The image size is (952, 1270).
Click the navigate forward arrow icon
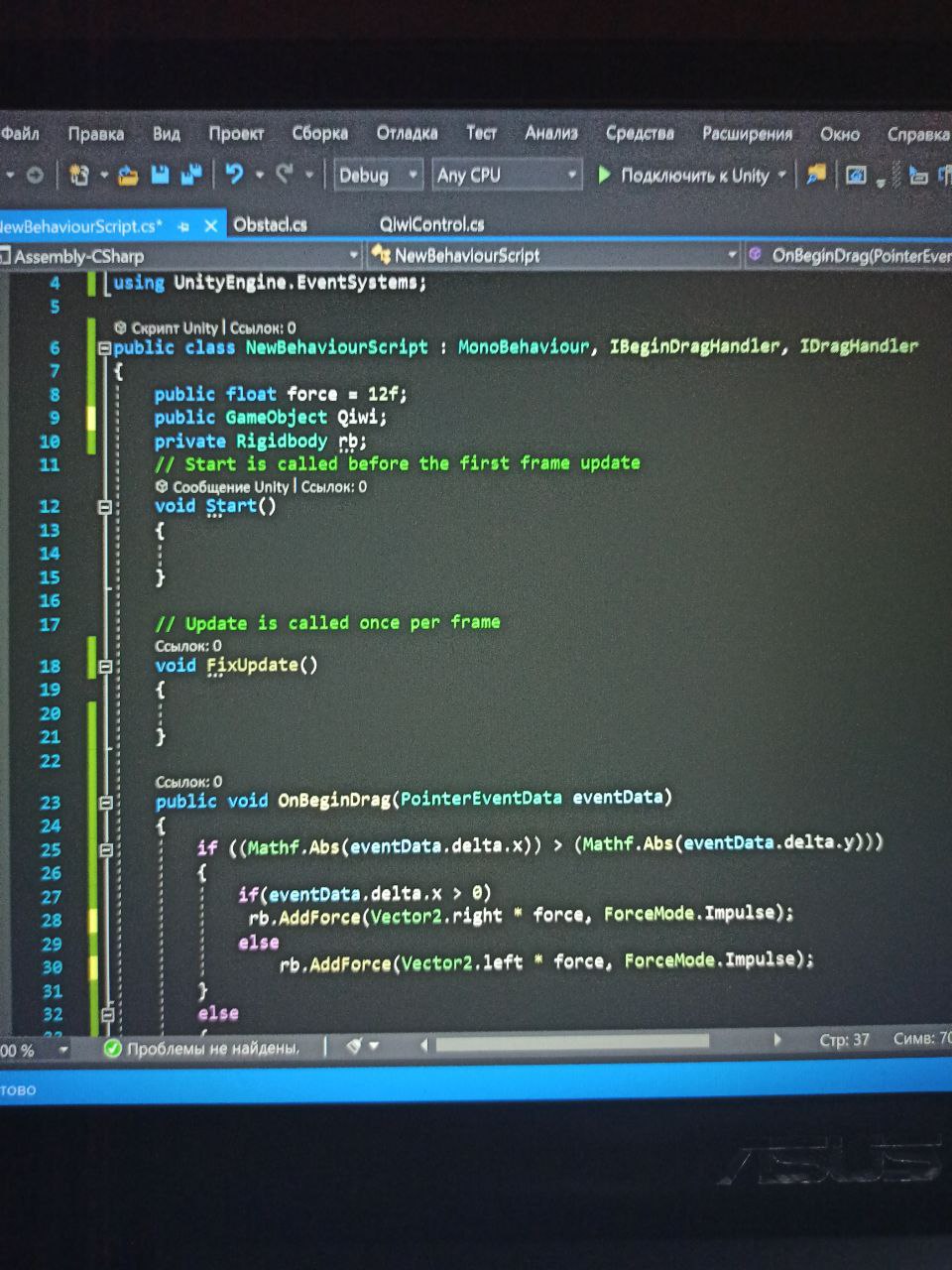coord(35,176)
